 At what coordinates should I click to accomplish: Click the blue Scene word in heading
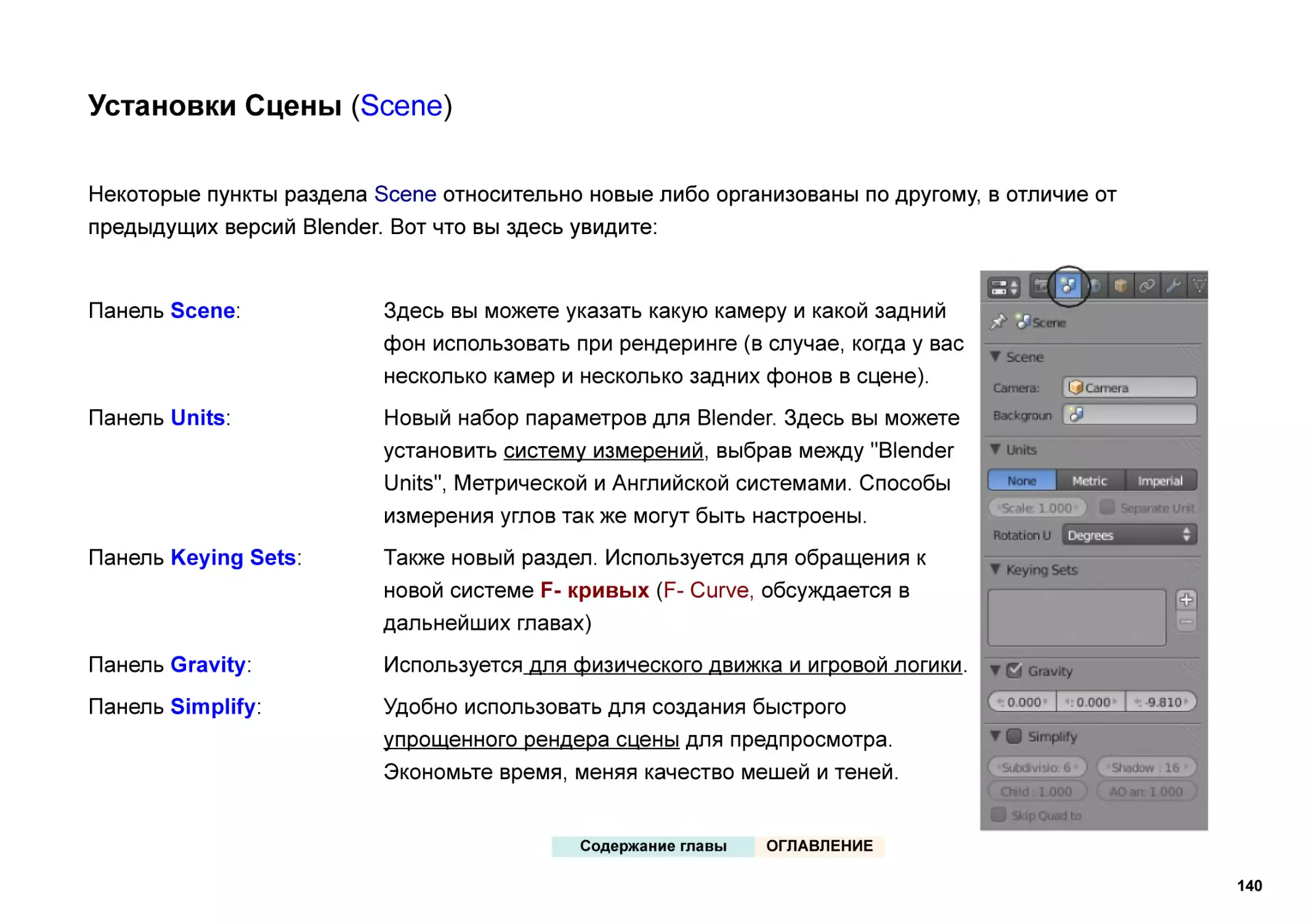402,106
